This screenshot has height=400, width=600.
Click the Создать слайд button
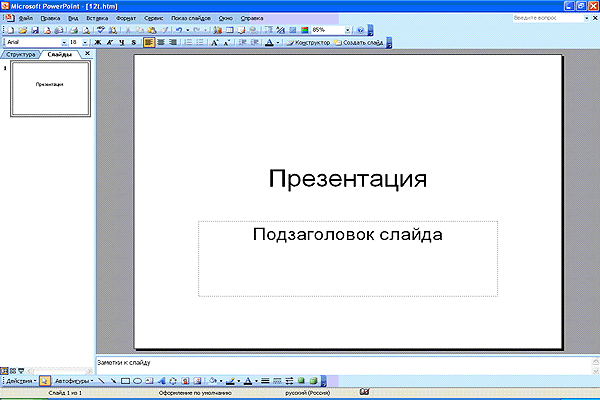pos(359,42)
